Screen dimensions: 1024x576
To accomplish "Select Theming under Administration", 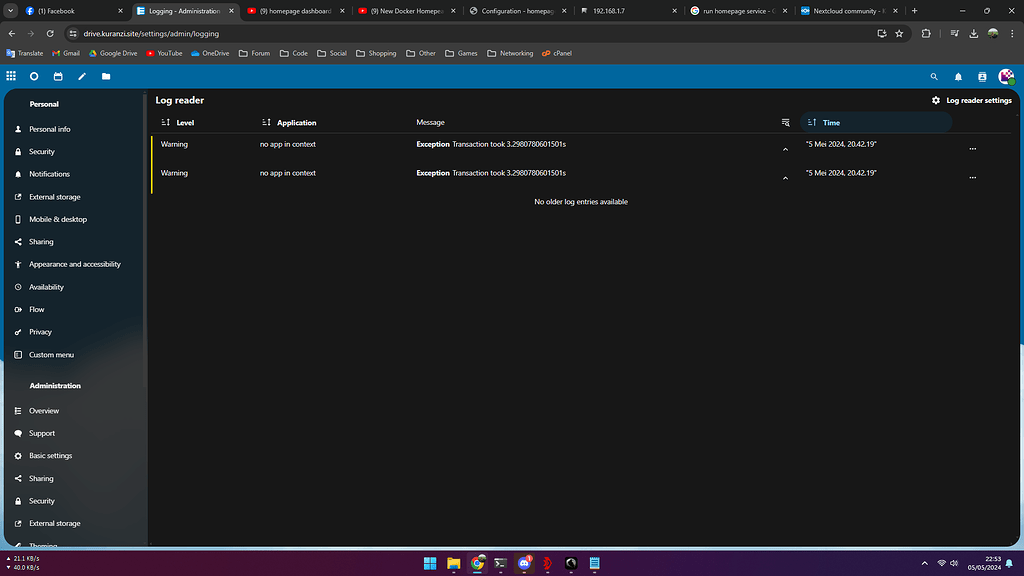I will [45, 544].
